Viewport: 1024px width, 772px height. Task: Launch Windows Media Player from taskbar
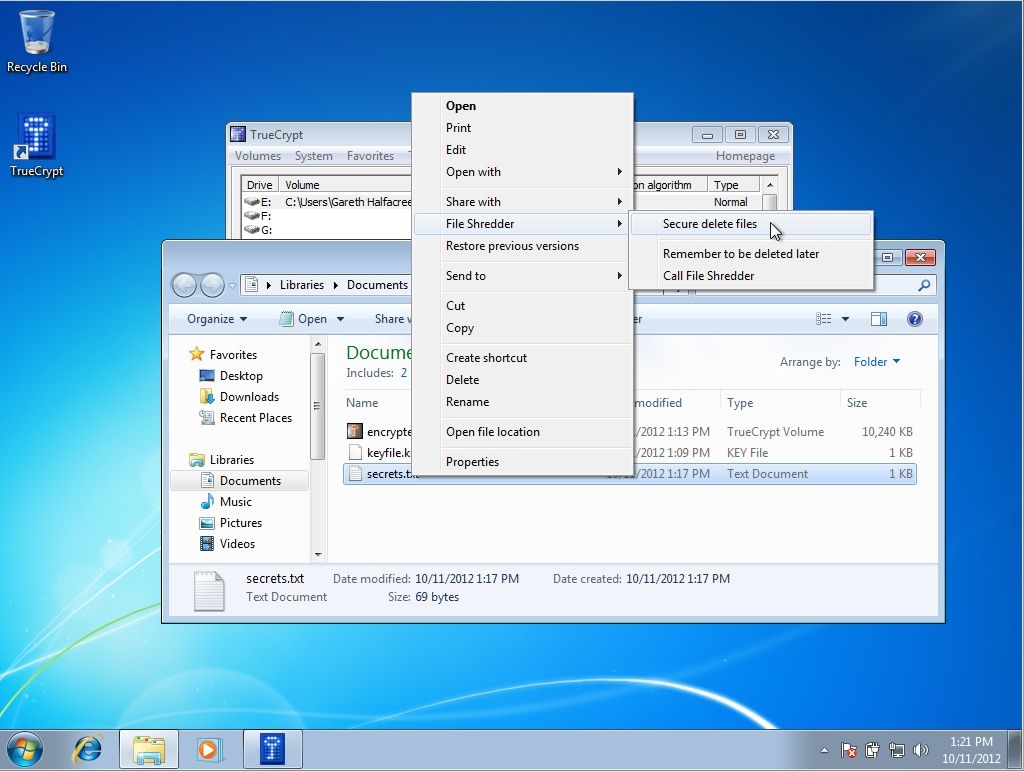point(210,748)
